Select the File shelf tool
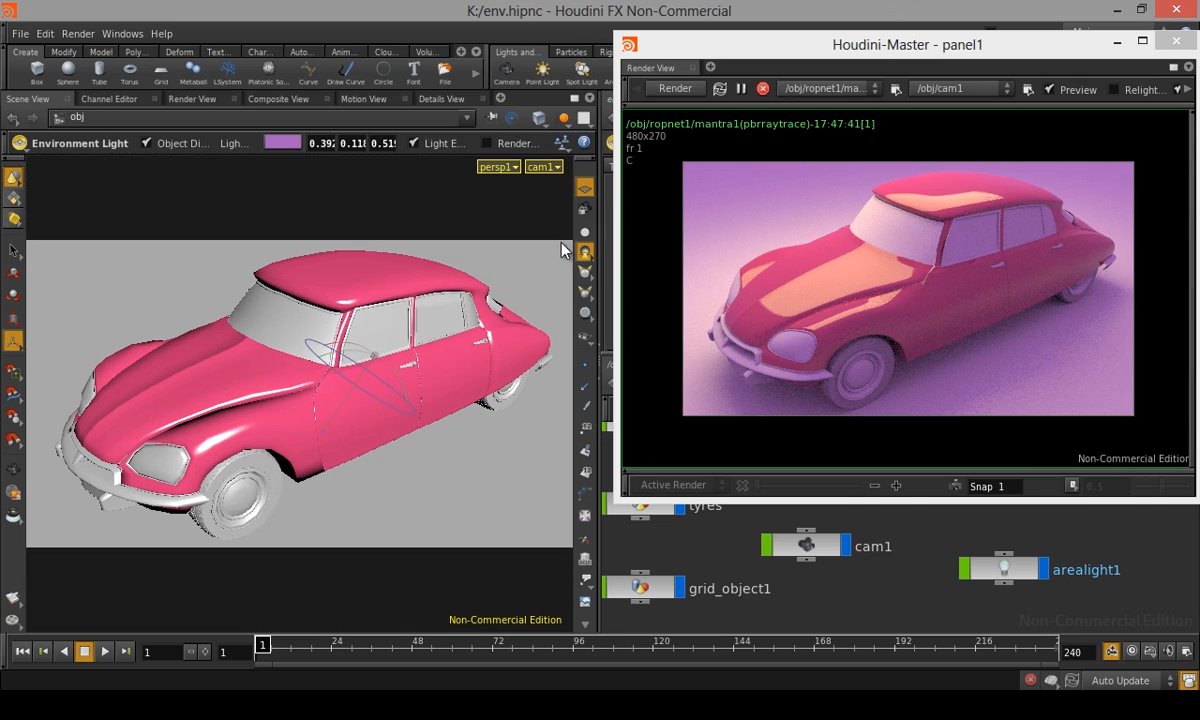 click(445, 73)
